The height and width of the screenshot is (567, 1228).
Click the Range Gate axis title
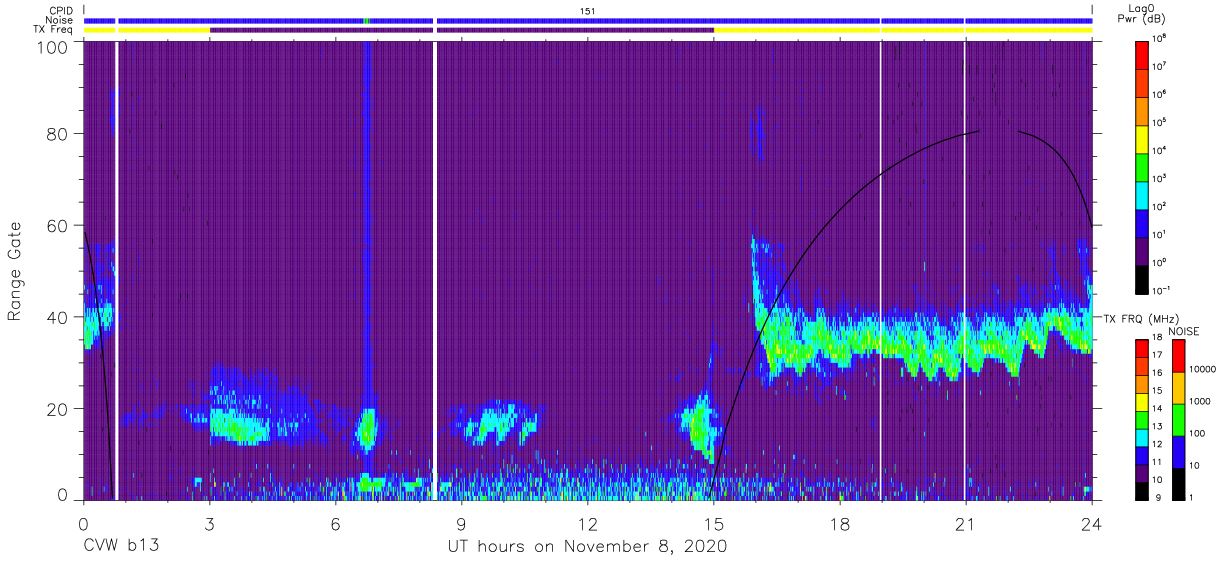[x=15, y=270]
